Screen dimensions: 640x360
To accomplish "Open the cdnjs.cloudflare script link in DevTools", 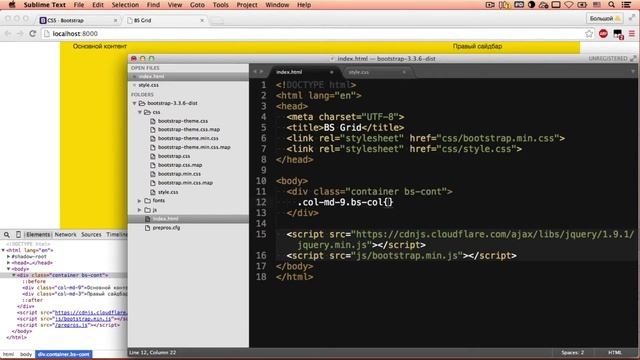I will click(x=90, y=313).
